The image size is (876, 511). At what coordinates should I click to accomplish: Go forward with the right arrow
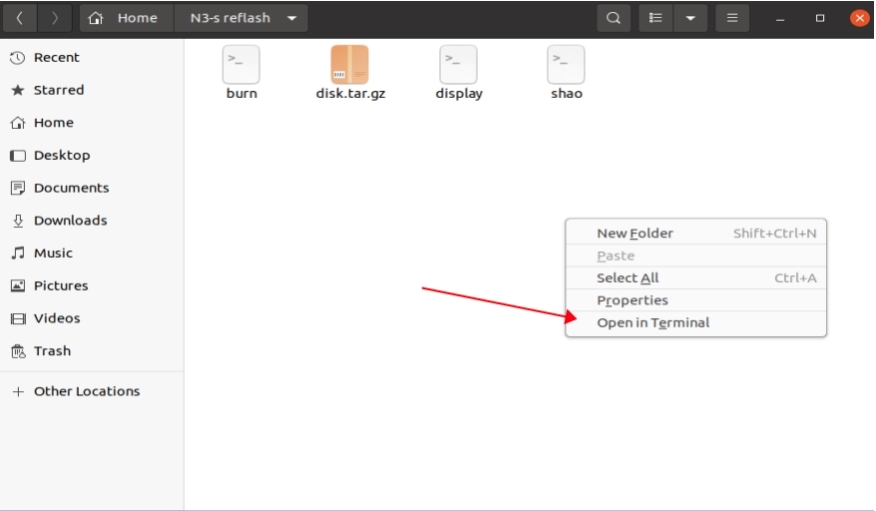click(54, 18)
